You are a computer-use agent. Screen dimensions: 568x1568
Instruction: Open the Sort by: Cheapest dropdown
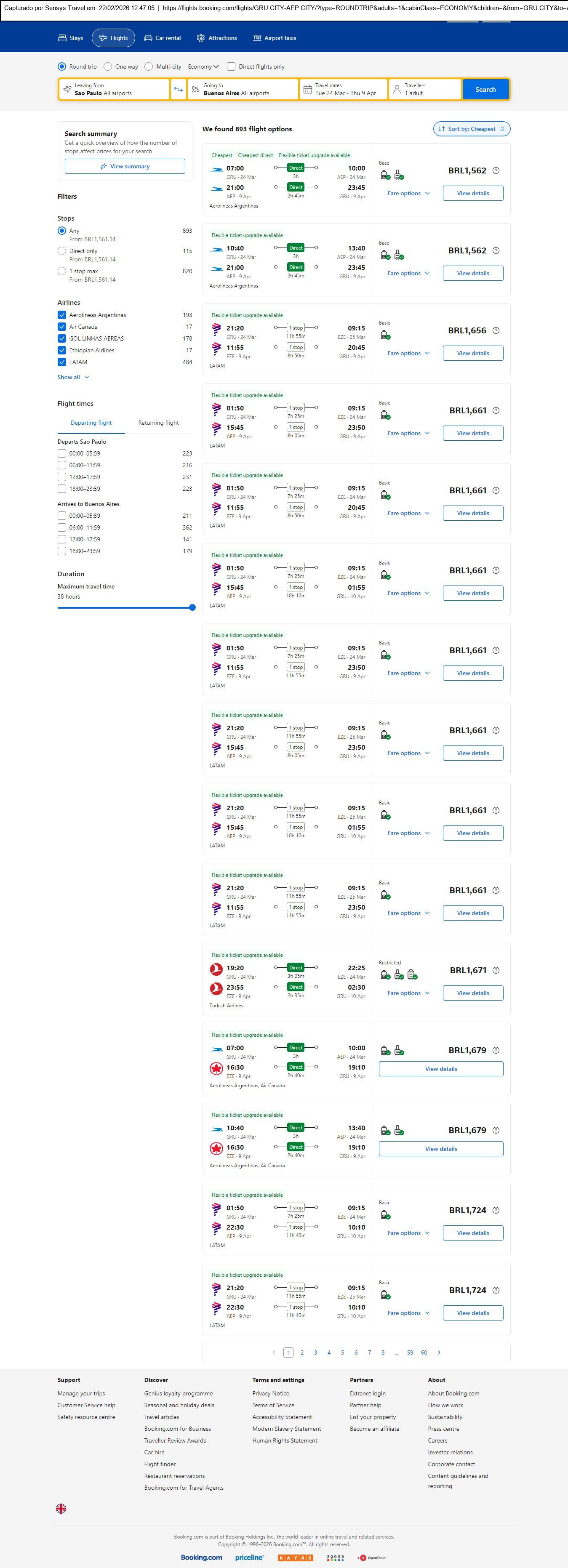click(x=471, y=129)
